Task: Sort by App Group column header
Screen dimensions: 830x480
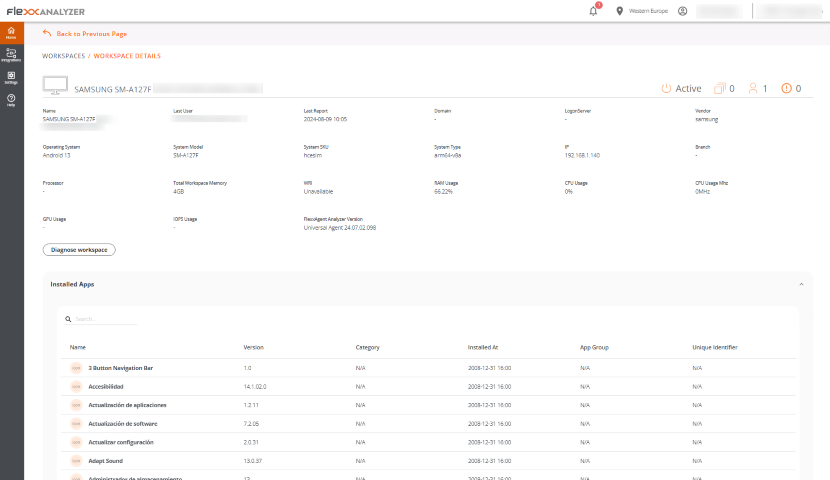Action: click(594, 347)
